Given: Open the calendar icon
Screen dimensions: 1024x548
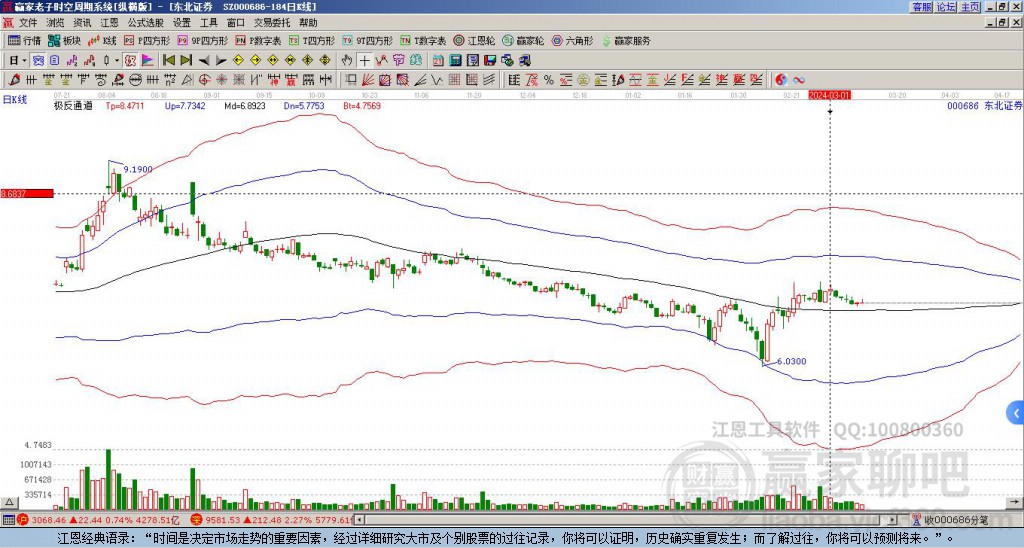Looking at the screenshot, I should pos(438,61).
